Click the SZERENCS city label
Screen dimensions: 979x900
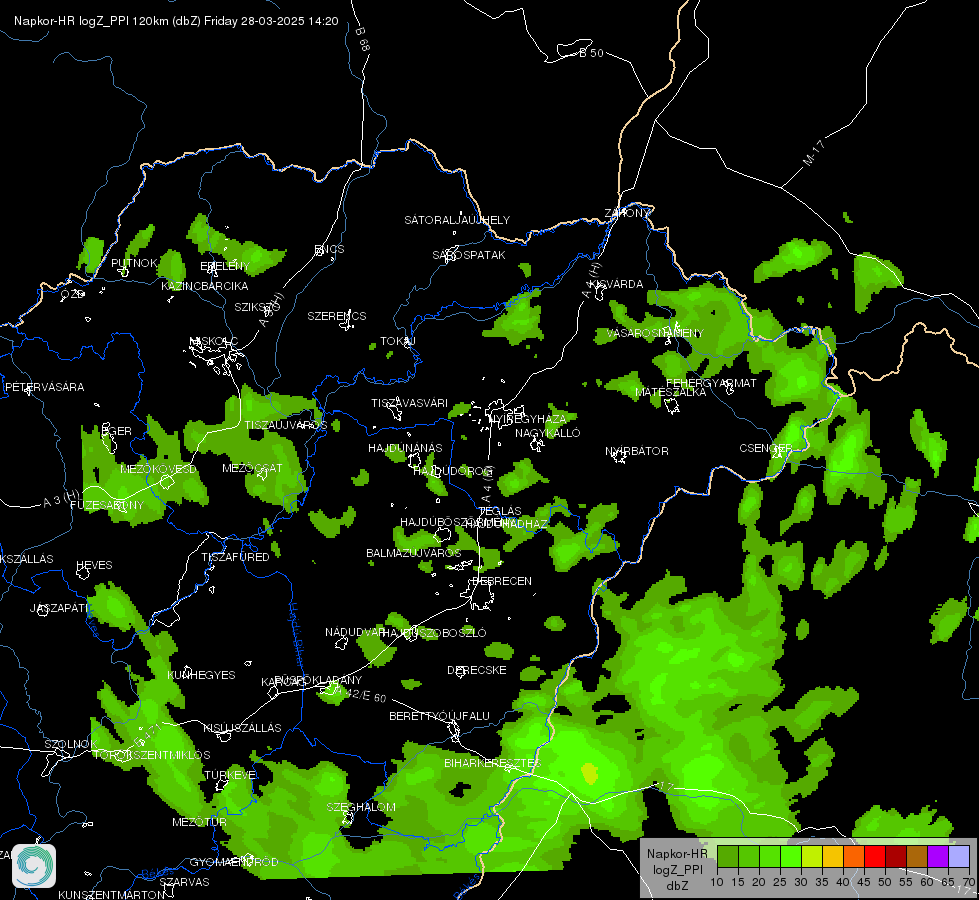[337, 316]
